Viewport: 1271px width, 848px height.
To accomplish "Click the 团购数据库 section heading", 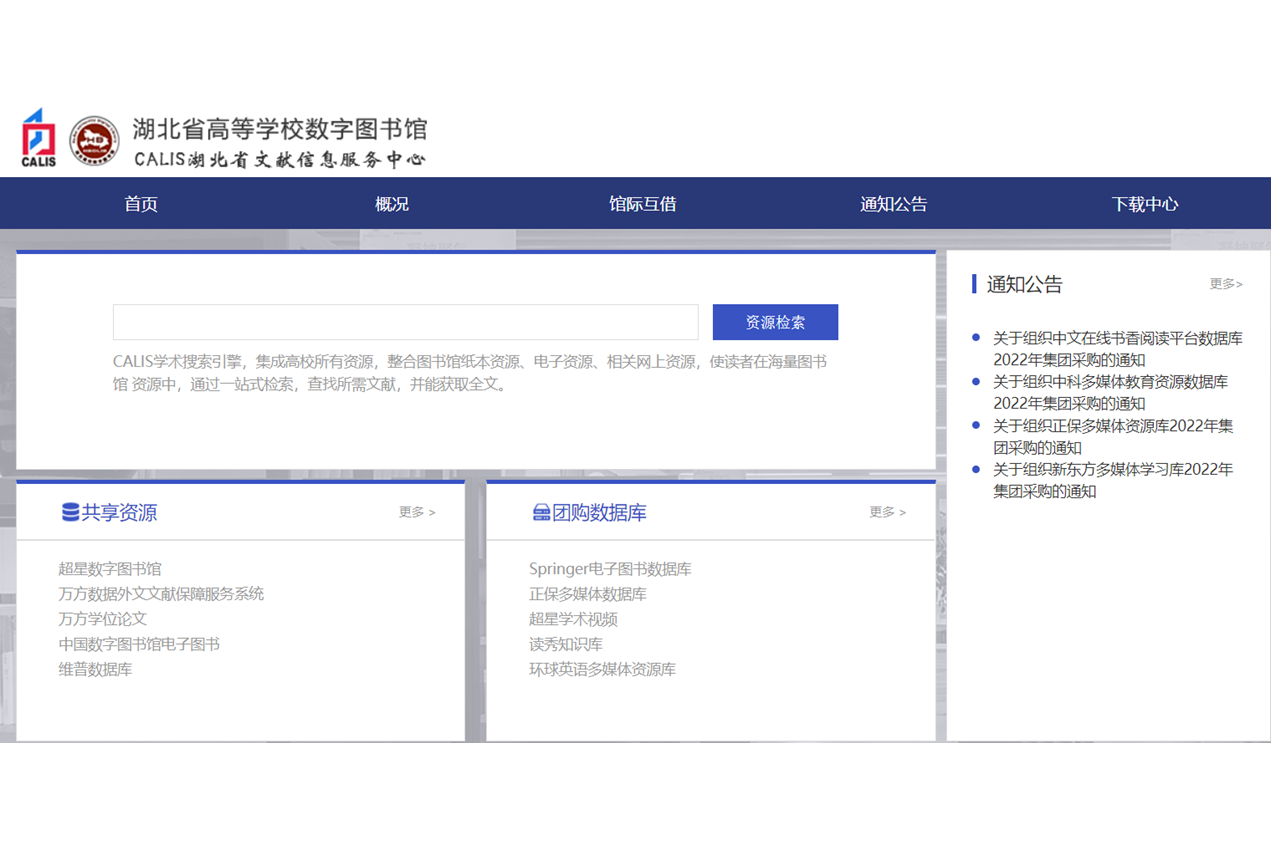I will tap(599, 513).
